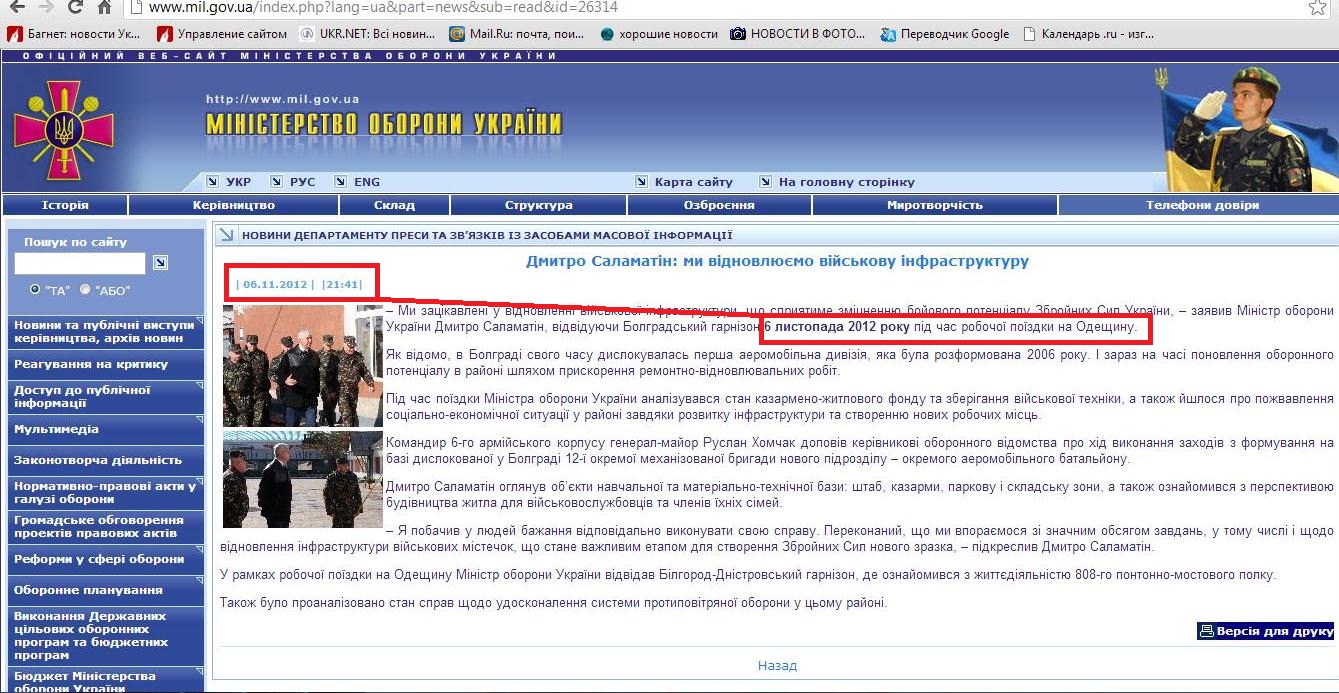Viewport: 1339px width, 693px height.
Task: Select the "ТА" search radio button
Action: pyautogui.click(x=36, y=290)
